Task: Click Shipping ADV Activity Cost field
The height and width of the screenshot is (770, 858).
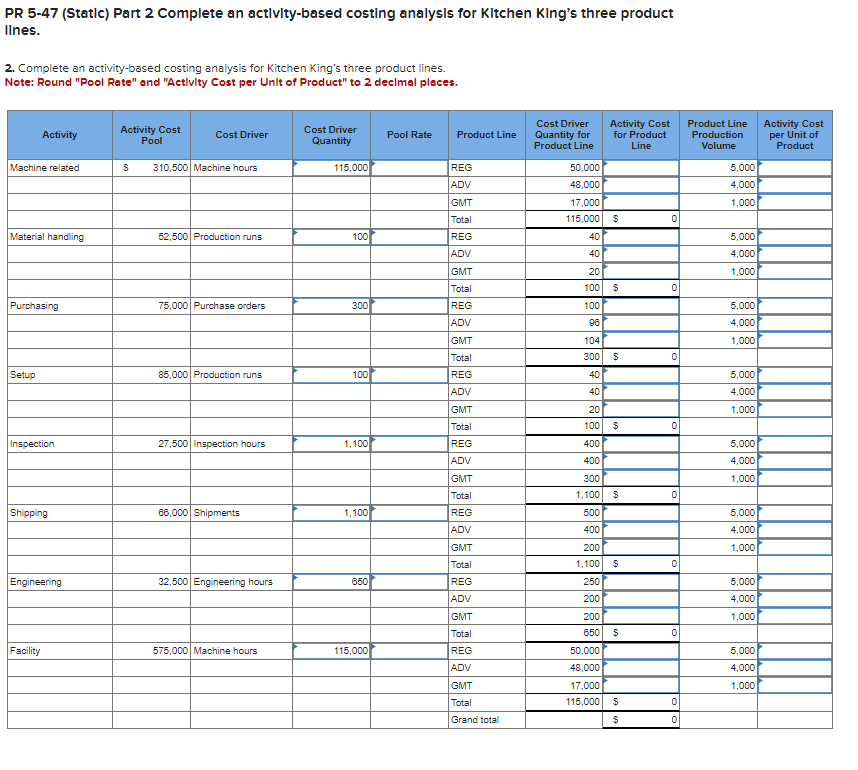Action: point(641,530)
